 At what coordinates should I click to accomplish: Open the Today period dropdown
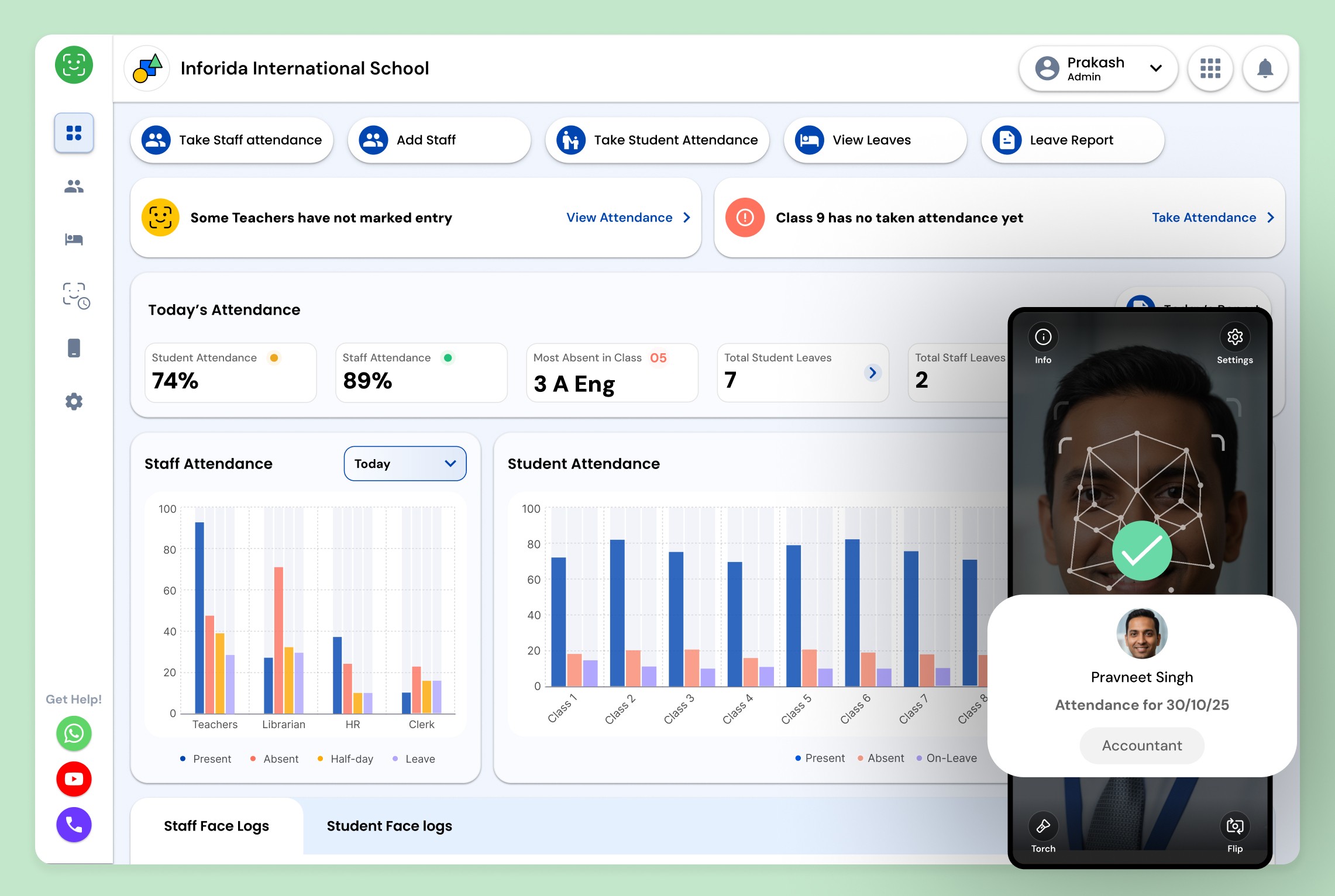click(x=405, y=464)
